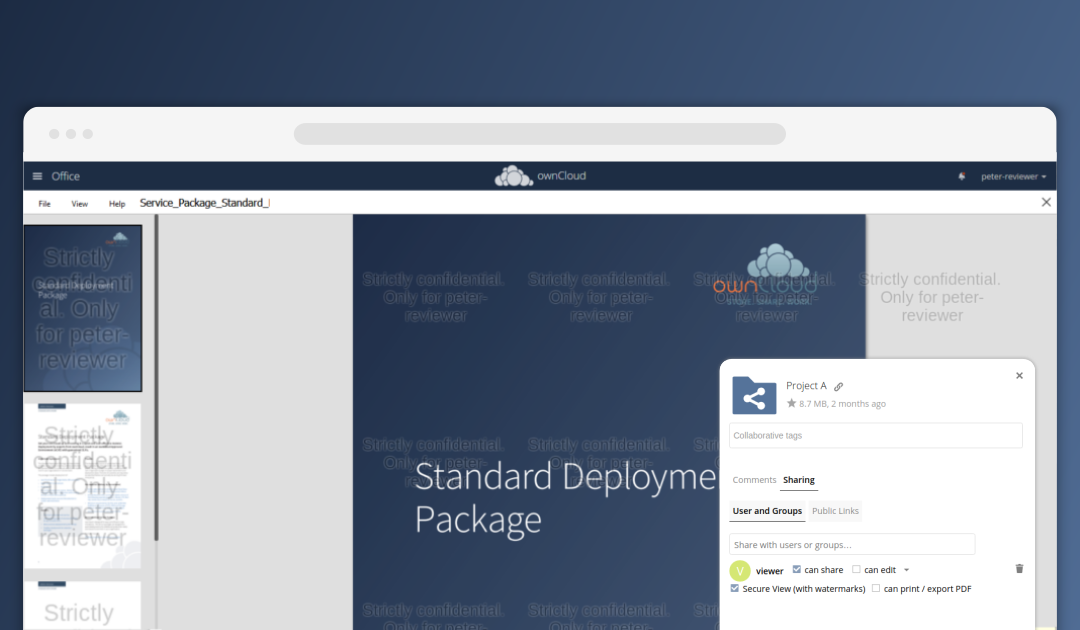This screenshot has width=1080, height=630.
Task: Select the second page thumbnail in the sidebar
Action: pyautogui.click(x=83, y=483)
